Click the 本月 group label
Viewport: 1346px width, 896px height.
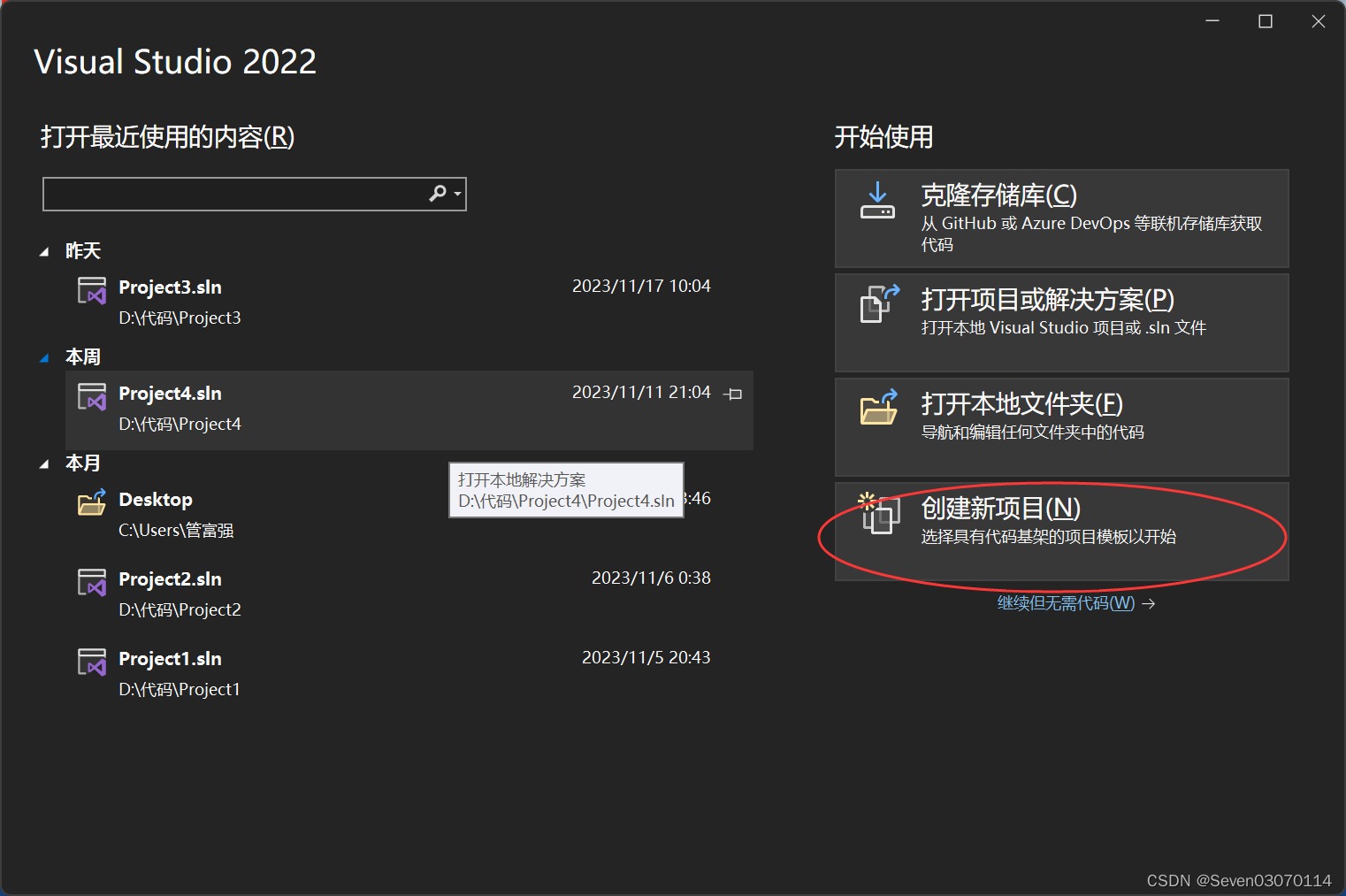pos(83,463)
